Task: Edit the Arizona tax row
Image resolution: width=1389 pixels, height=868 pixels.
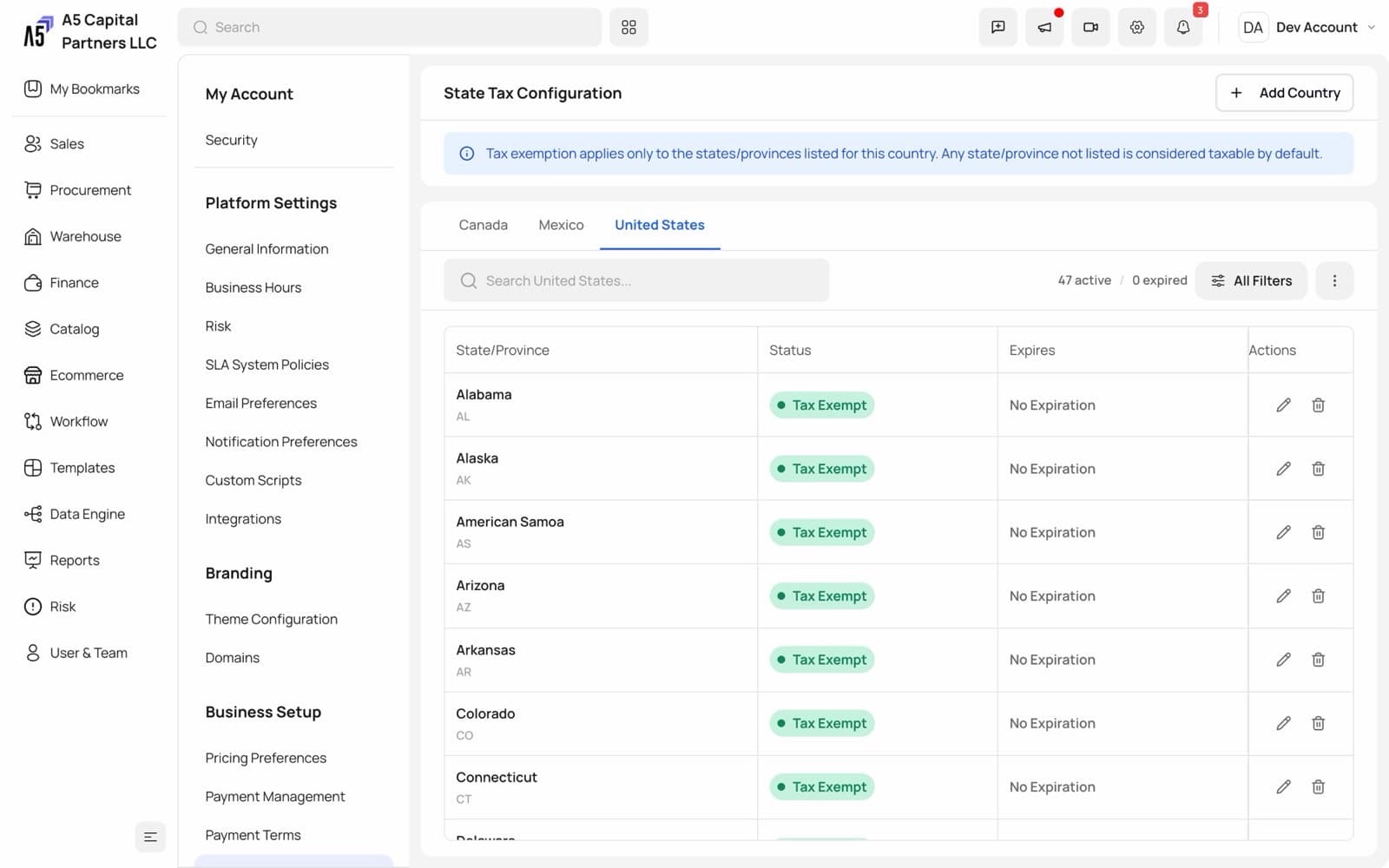Action: 1283,595
